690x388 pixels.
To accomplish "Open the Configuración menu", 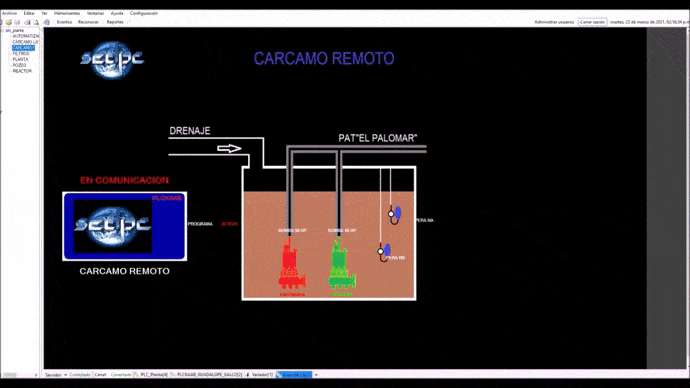I will 143,13.
